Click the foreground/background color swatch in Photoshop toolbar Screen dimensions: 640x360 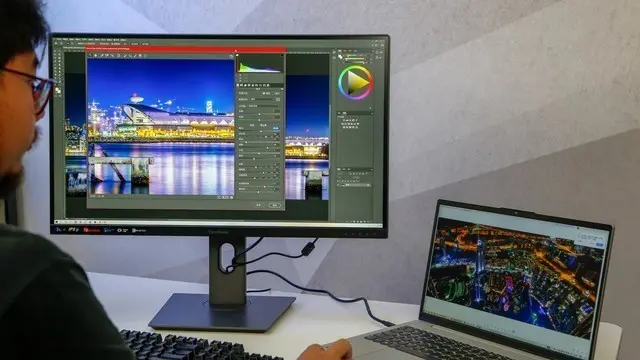[x=58, y=91]
